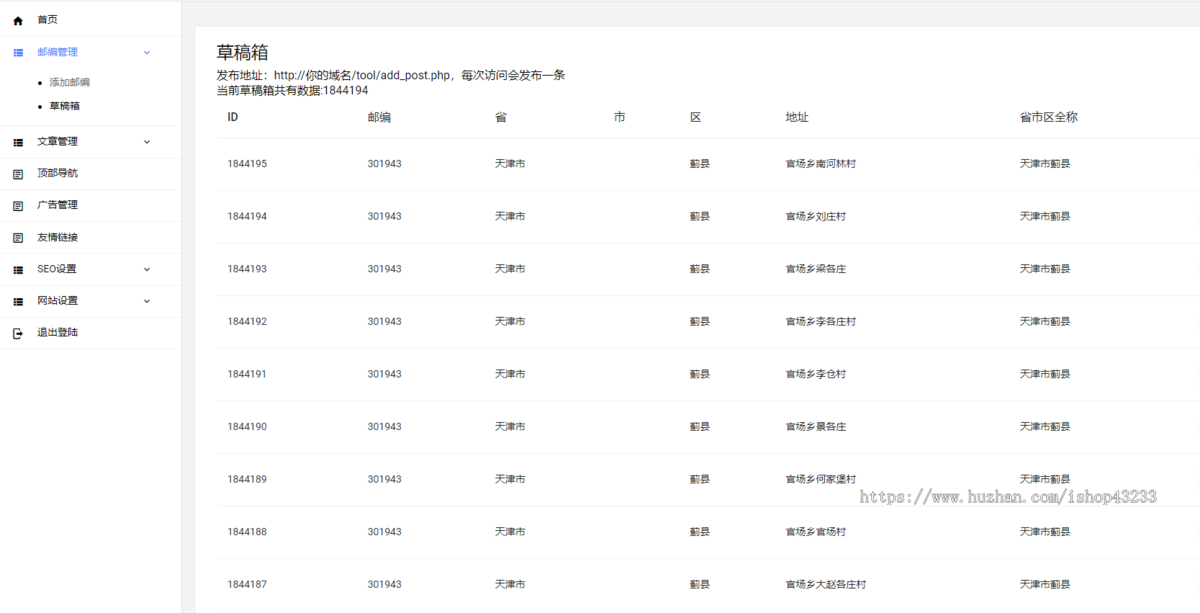Expand the 网站设置 chevron
The width and height of the screenshot is (1200, 613).
[x=147, y=301]
